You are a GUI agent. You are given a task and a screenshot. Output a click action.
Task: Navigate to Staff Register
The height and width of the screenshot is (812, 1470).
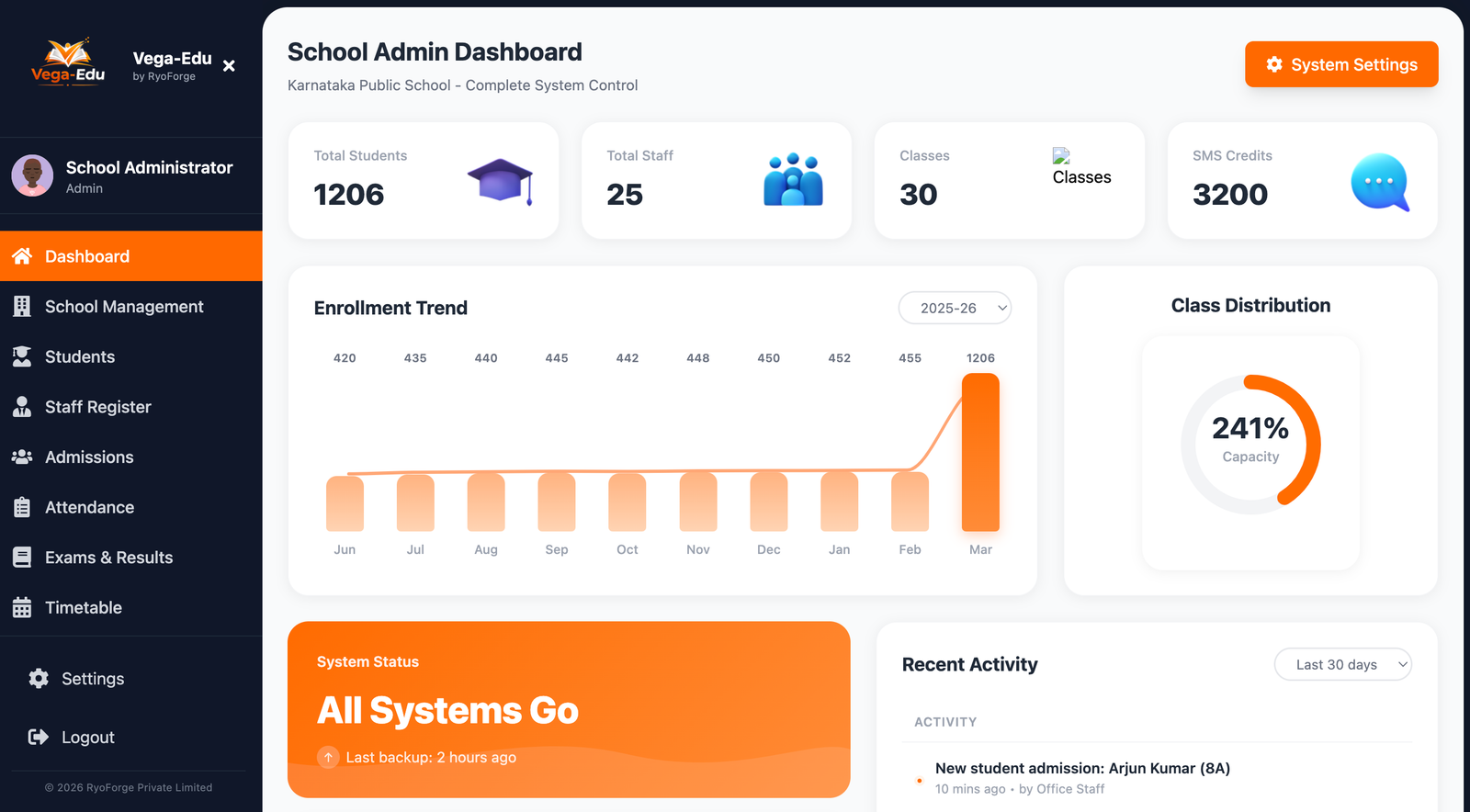point(131,407)
